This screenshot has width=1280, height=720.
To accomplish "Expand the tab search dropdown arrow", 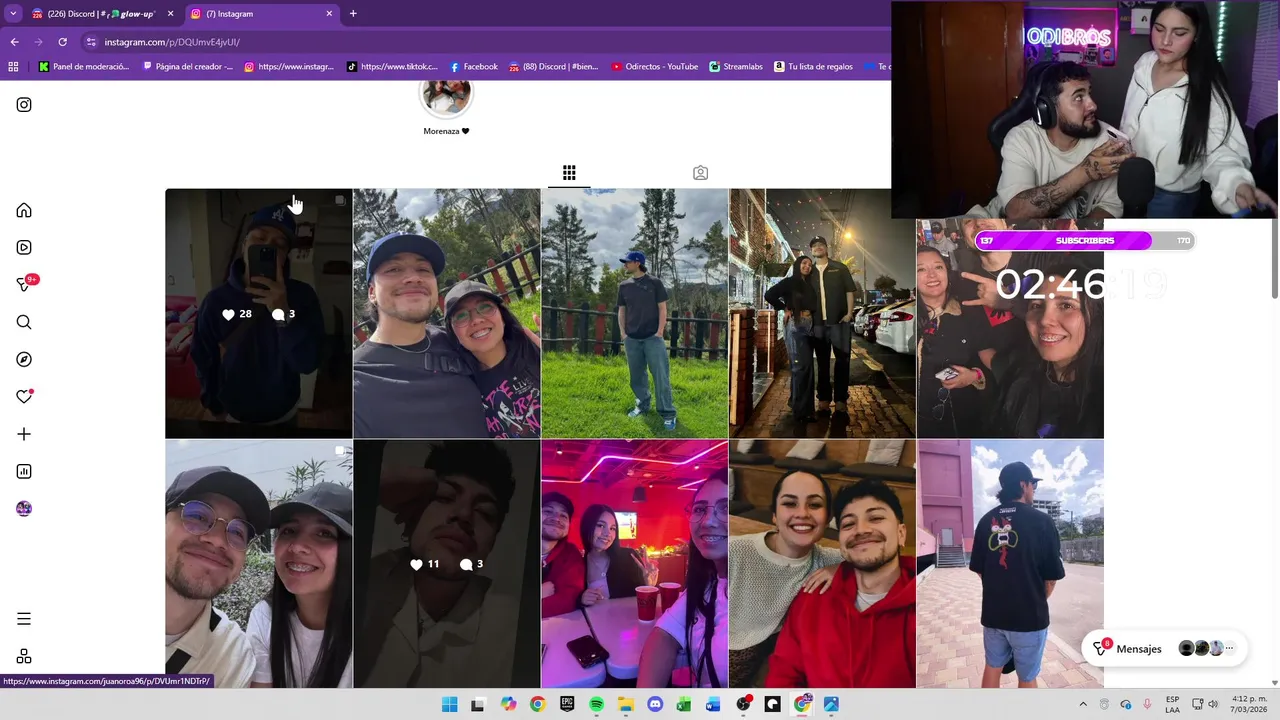I will pos(13,14).
